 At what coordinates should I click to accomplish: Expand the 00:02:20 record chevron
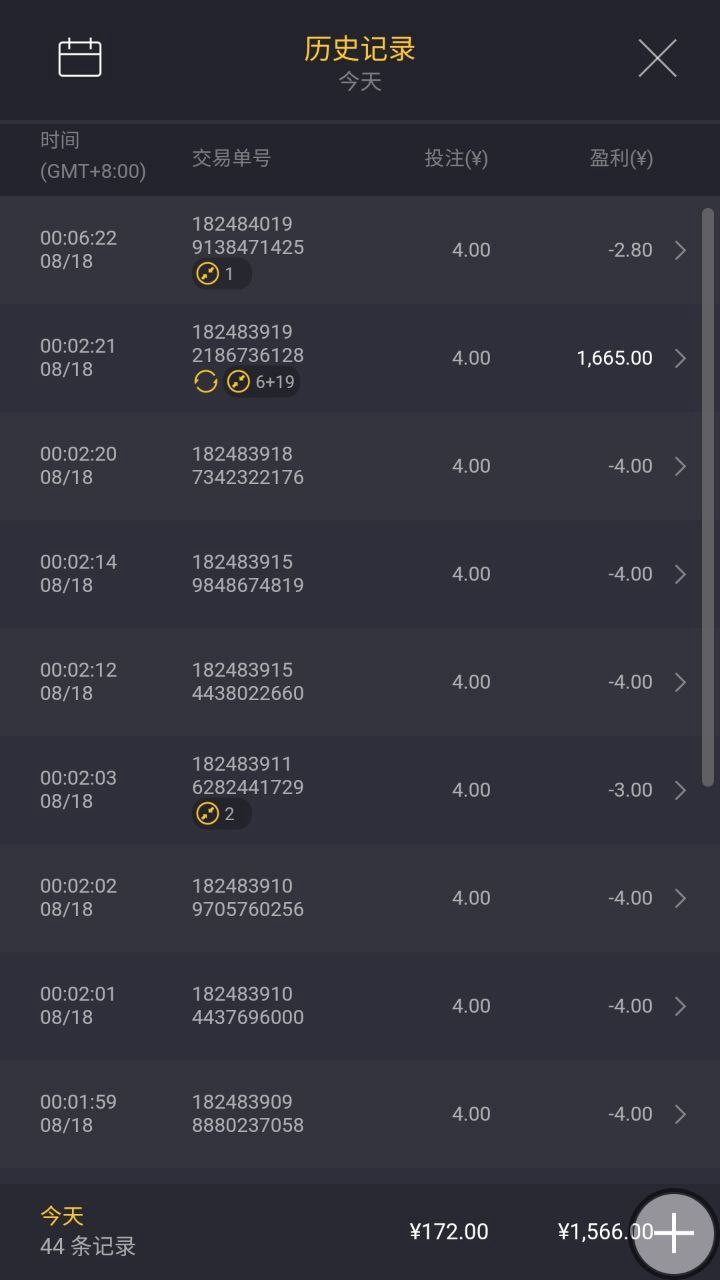click(x=680, y=466)
